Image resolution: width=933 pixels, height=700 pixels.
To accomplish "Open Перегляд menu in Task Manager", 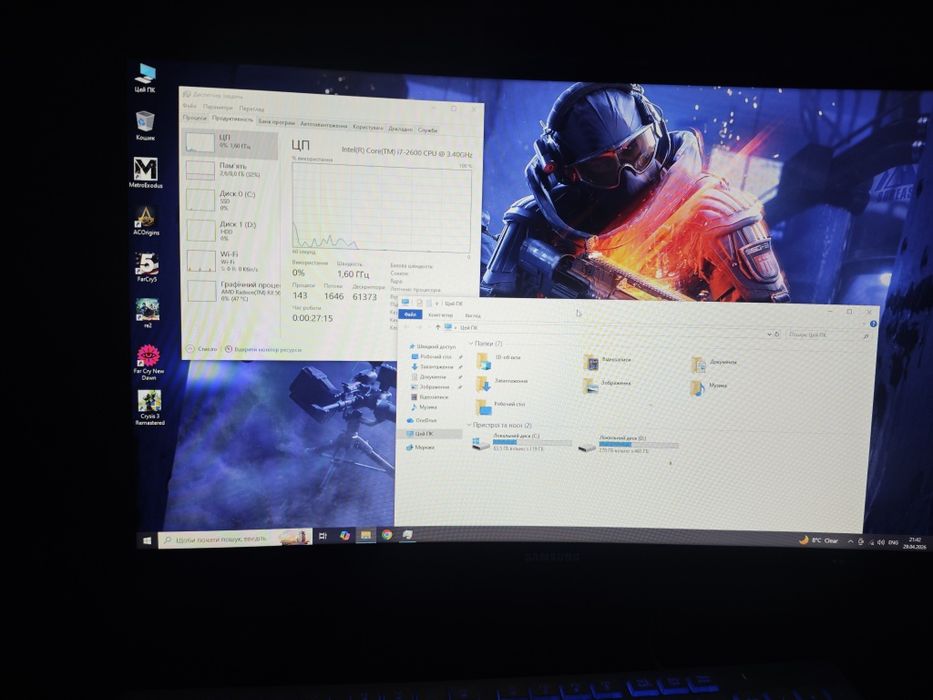I will point(252,109).
